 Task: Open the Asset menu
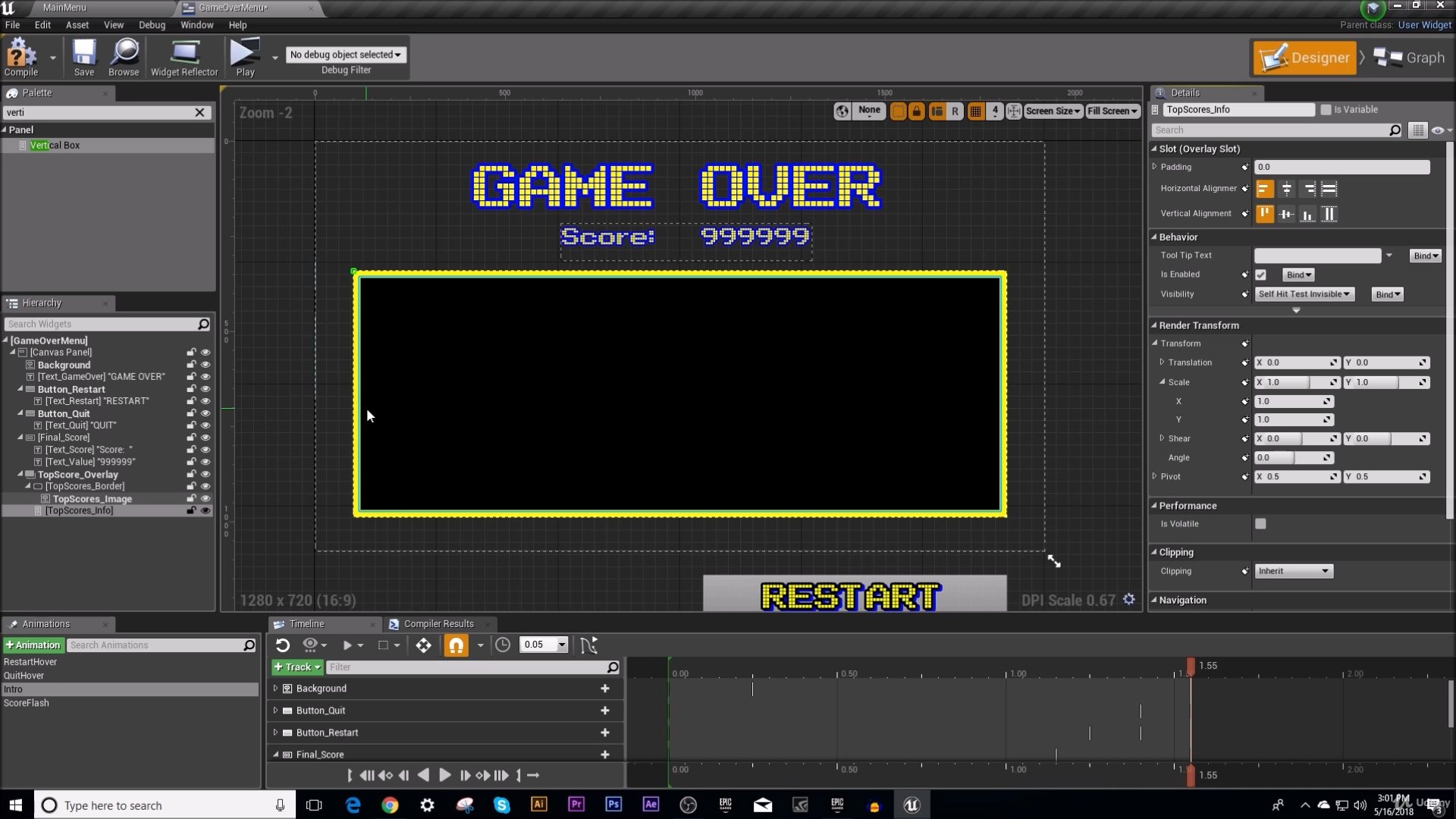point(77,25)
